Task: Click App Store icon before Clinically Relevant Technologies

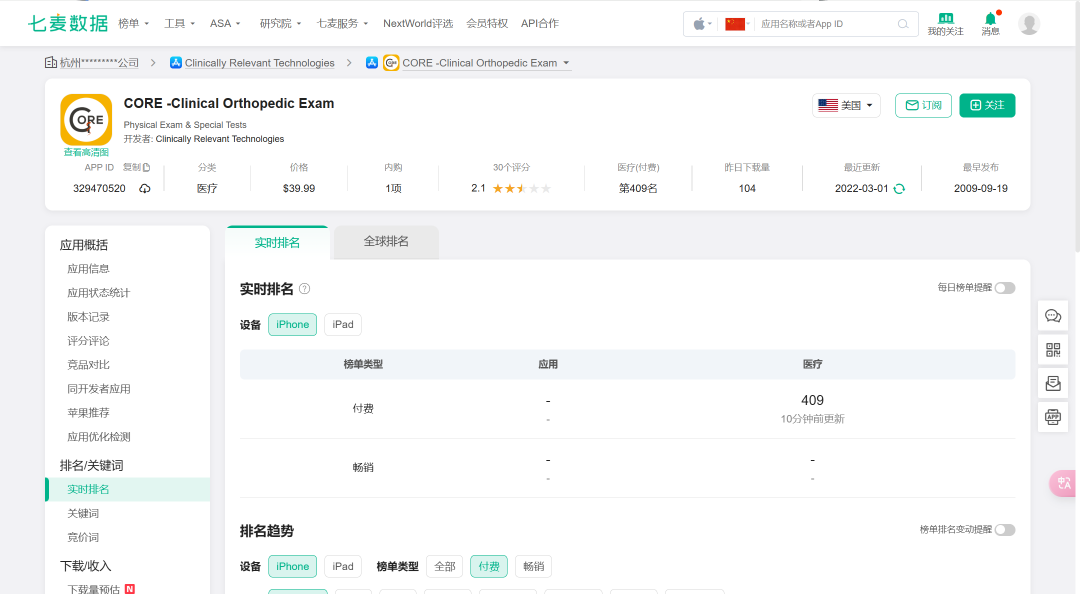Action: click(176, 63)
